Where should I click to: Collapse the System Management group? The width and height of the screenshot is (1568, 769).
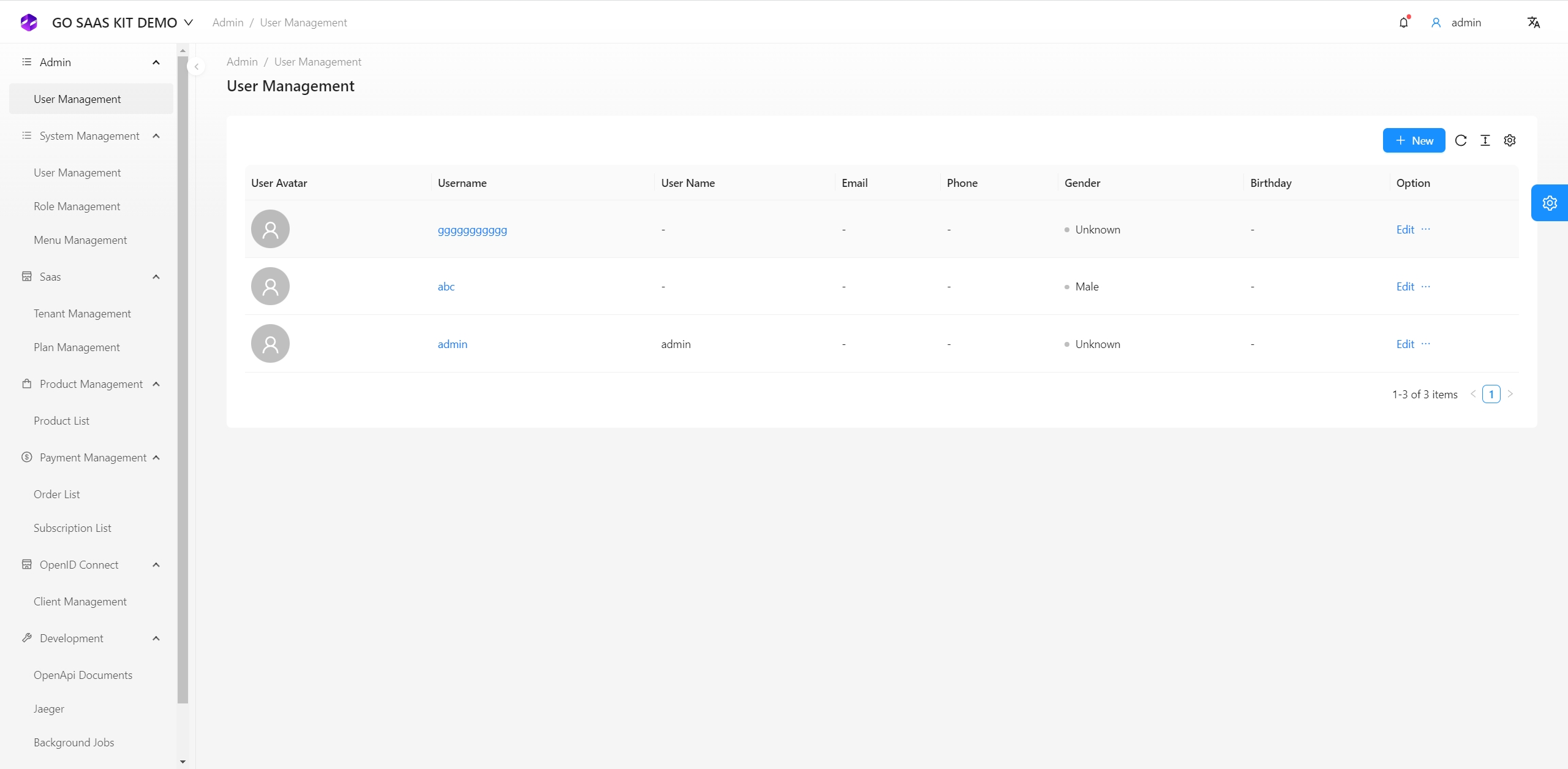pos(156,136)
